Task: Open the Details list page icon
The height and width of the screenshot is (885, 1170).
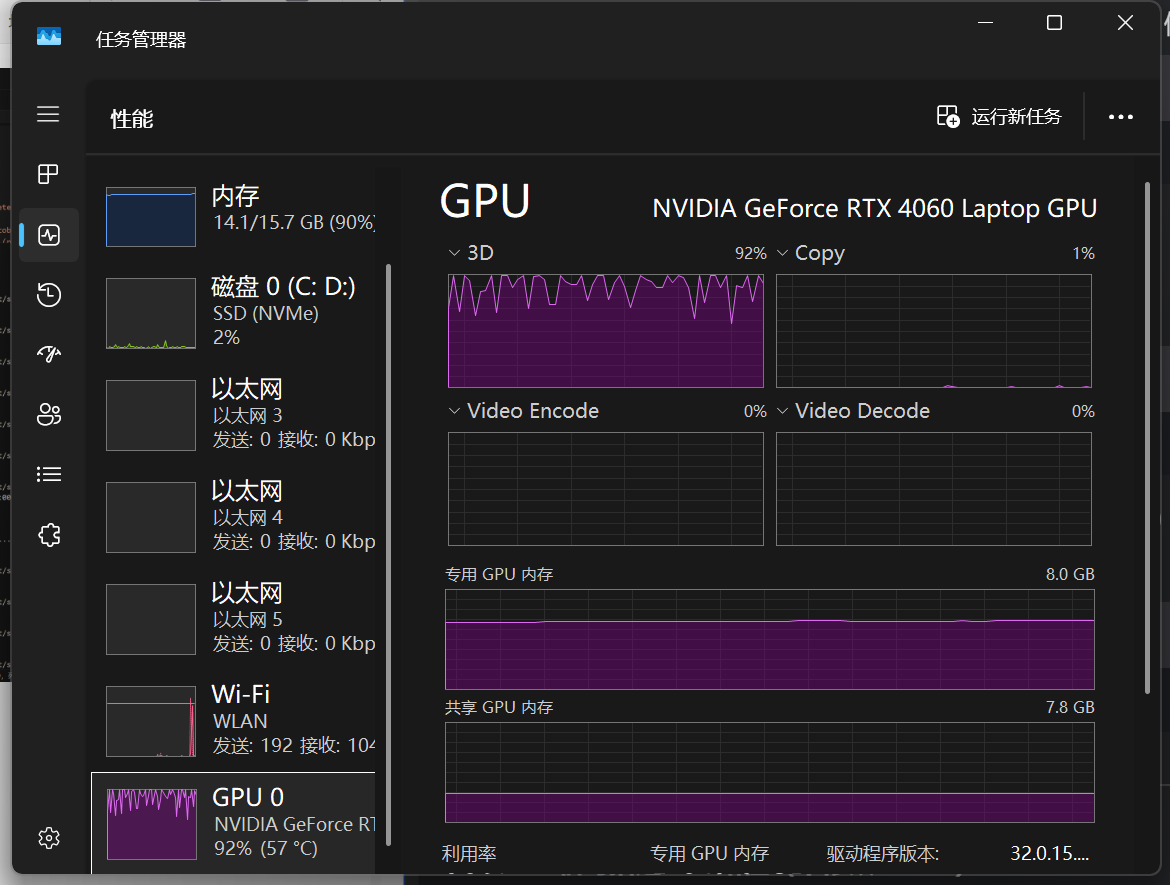Action: point(49,475)
